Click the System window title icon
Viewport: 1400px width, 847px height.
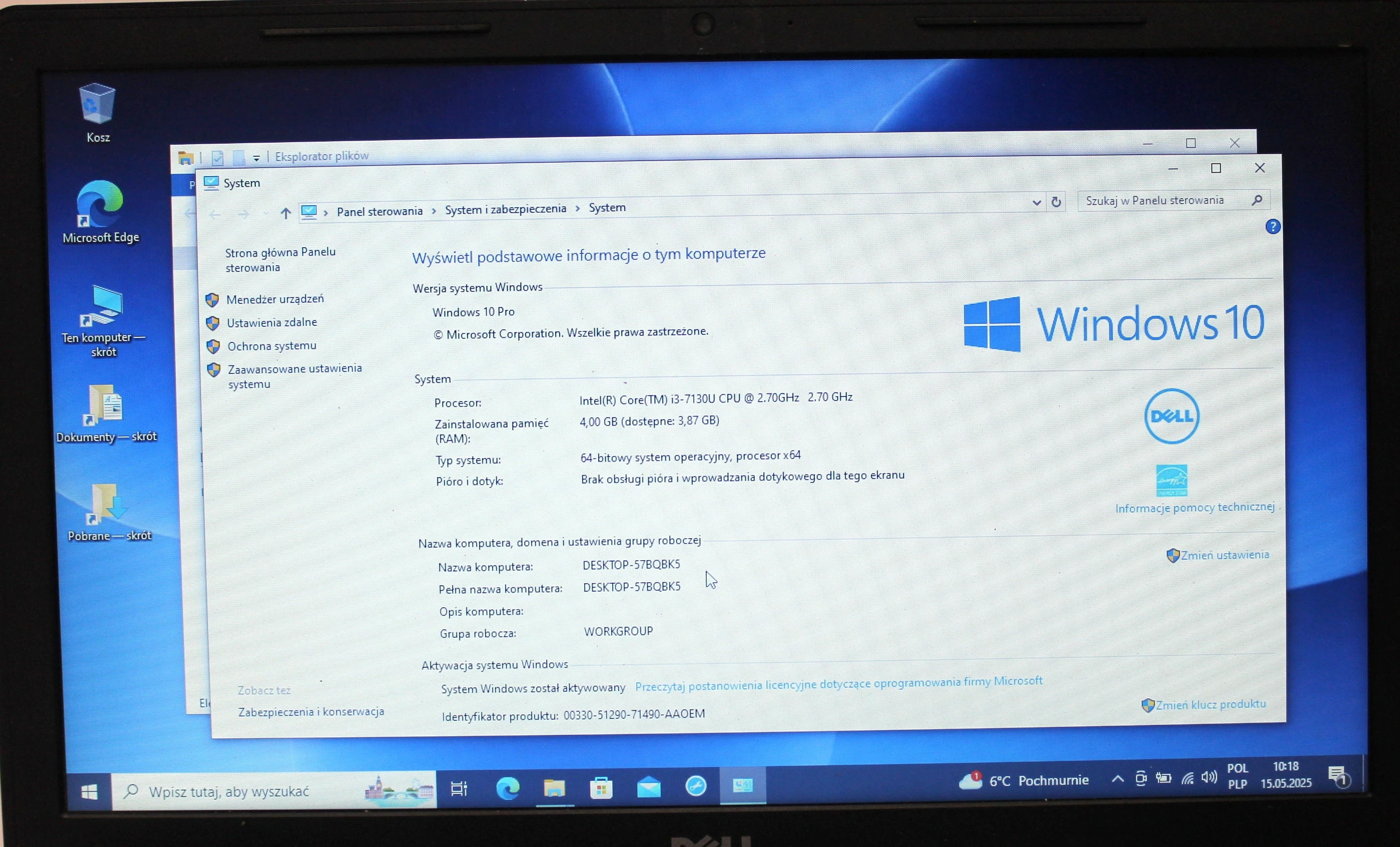click(211, 183)
